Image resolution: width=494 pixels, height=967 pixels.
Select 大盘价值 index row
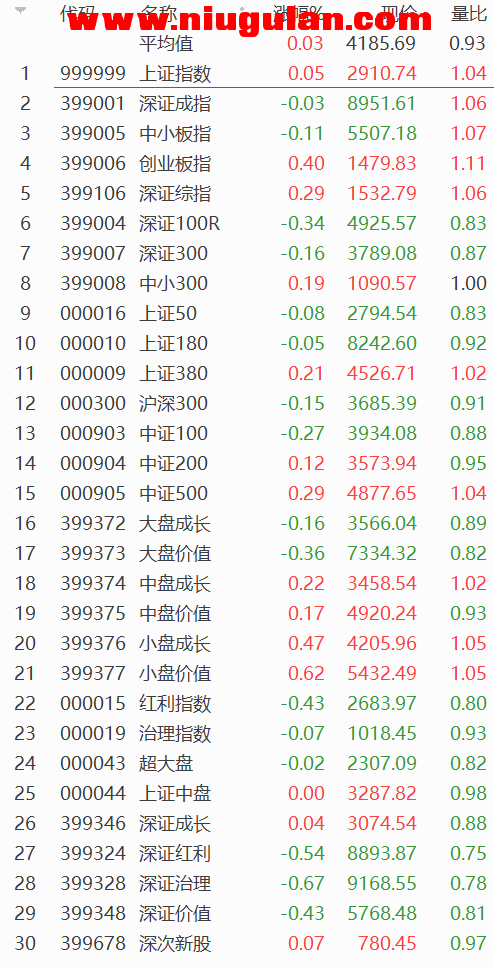[x=247, y=553]
